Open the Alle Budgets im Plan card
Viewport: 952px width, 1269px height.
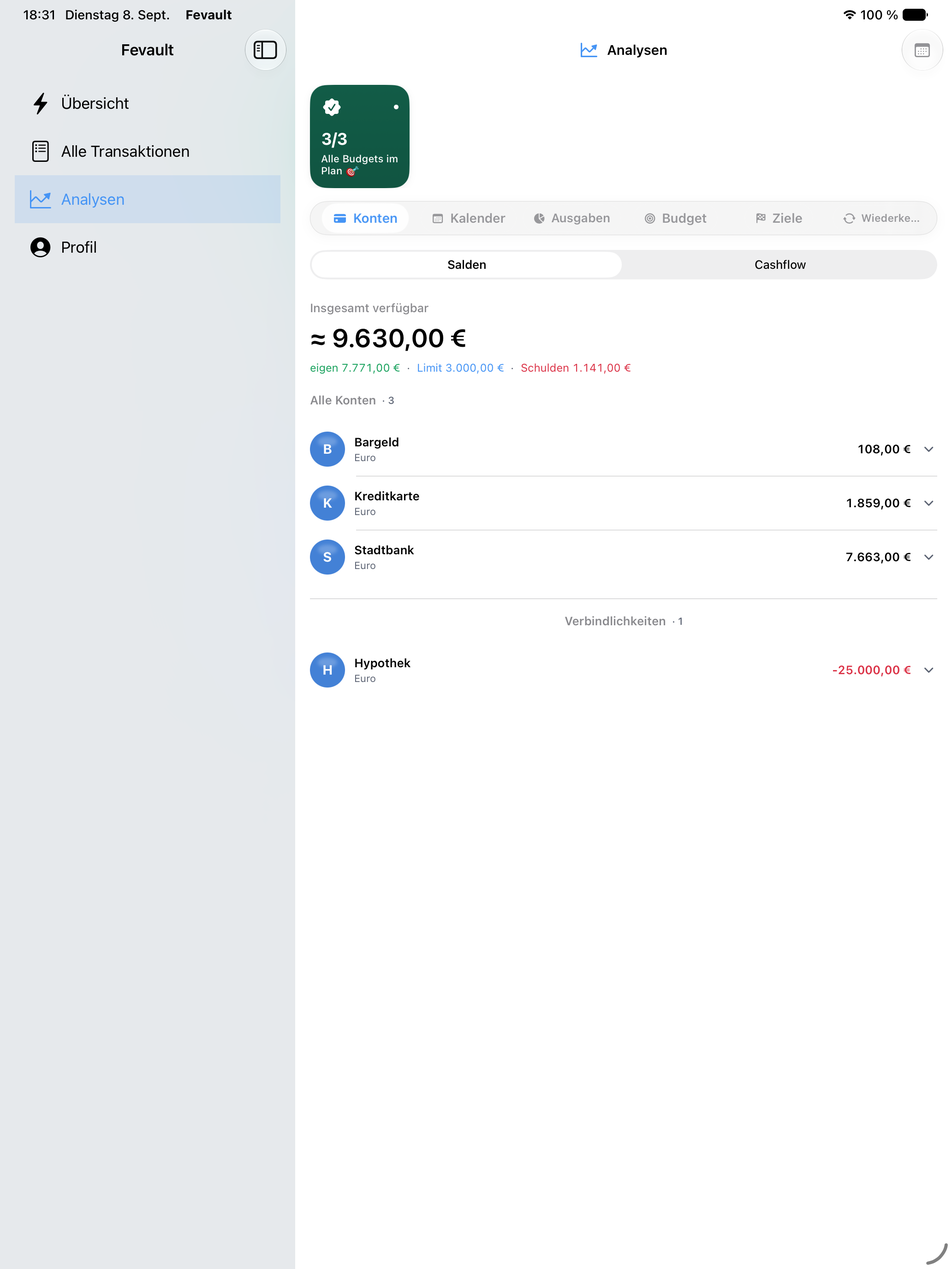pyautogui.click(x=360, y=136)
